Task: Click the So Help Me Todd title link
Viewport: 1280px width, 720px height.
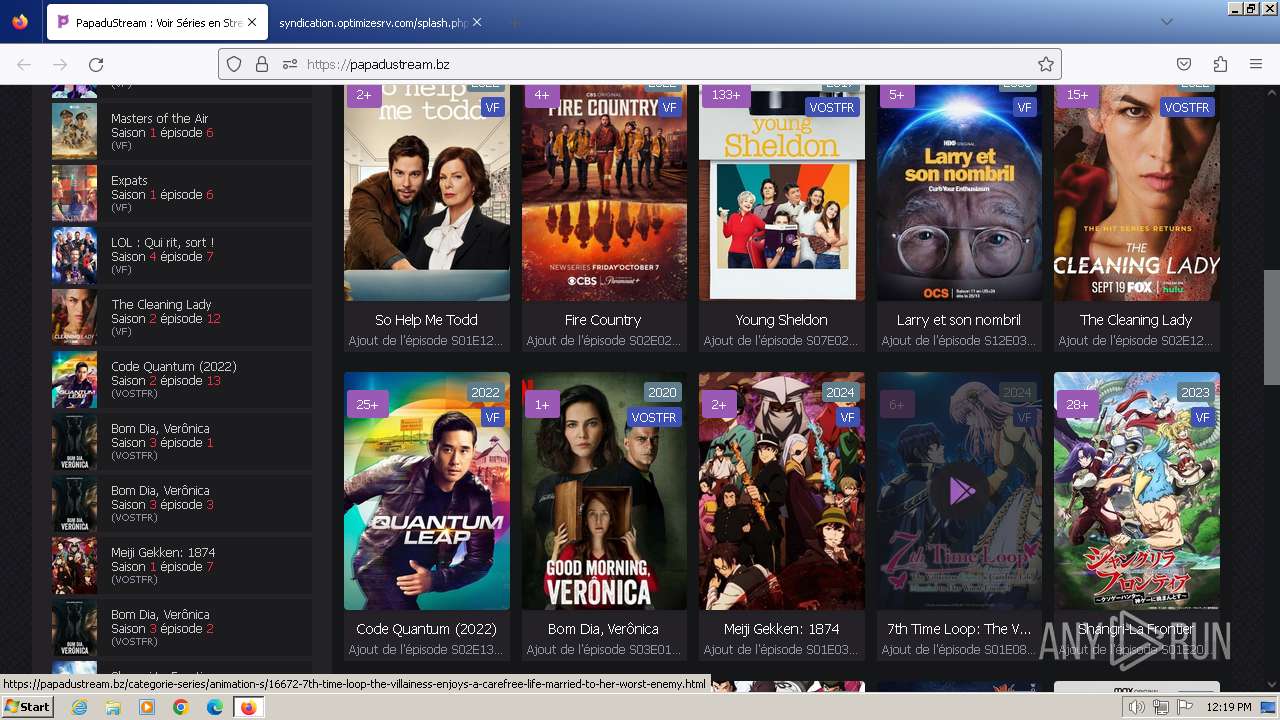Action: coord(426,320)
